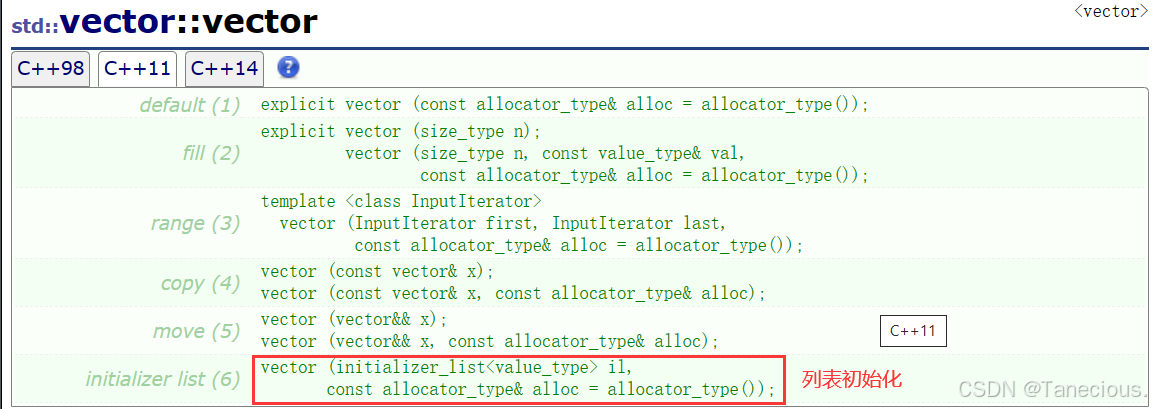
Task: Click the 'initializer list (6)' row label
Action: pyautogui.click(x=163, y=379)
